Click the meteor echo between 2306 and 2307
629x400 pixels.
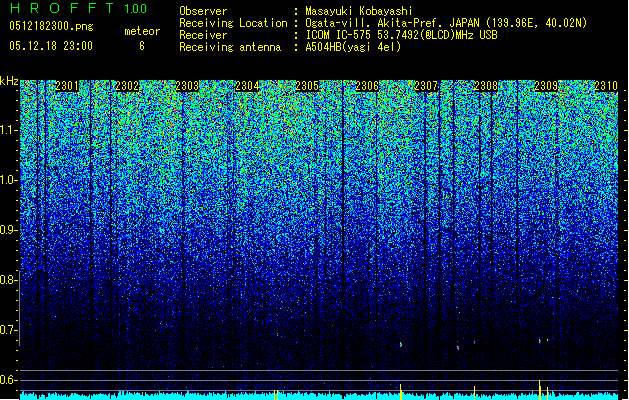pyautogui.click(x=400, y=344)
